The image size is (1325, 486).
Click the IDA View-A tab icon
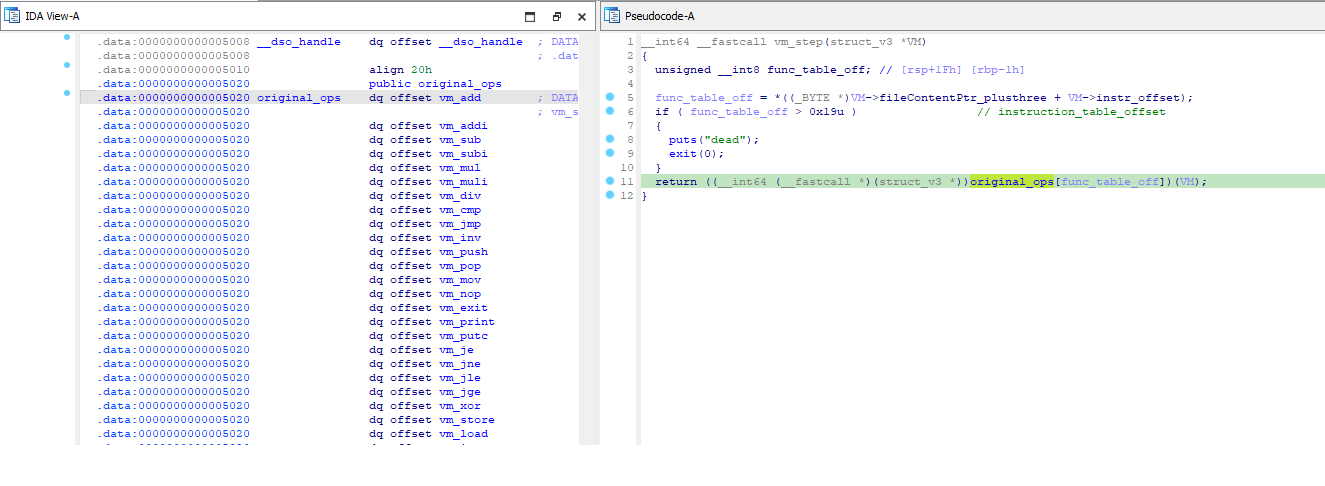tap(14, 16)
